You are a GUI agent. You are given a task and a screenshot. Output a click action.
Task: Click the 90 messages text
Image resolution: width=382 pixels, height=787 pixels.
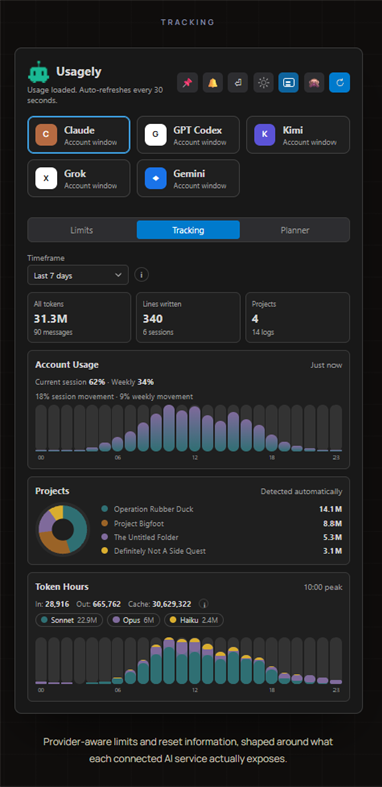(53, 332)
